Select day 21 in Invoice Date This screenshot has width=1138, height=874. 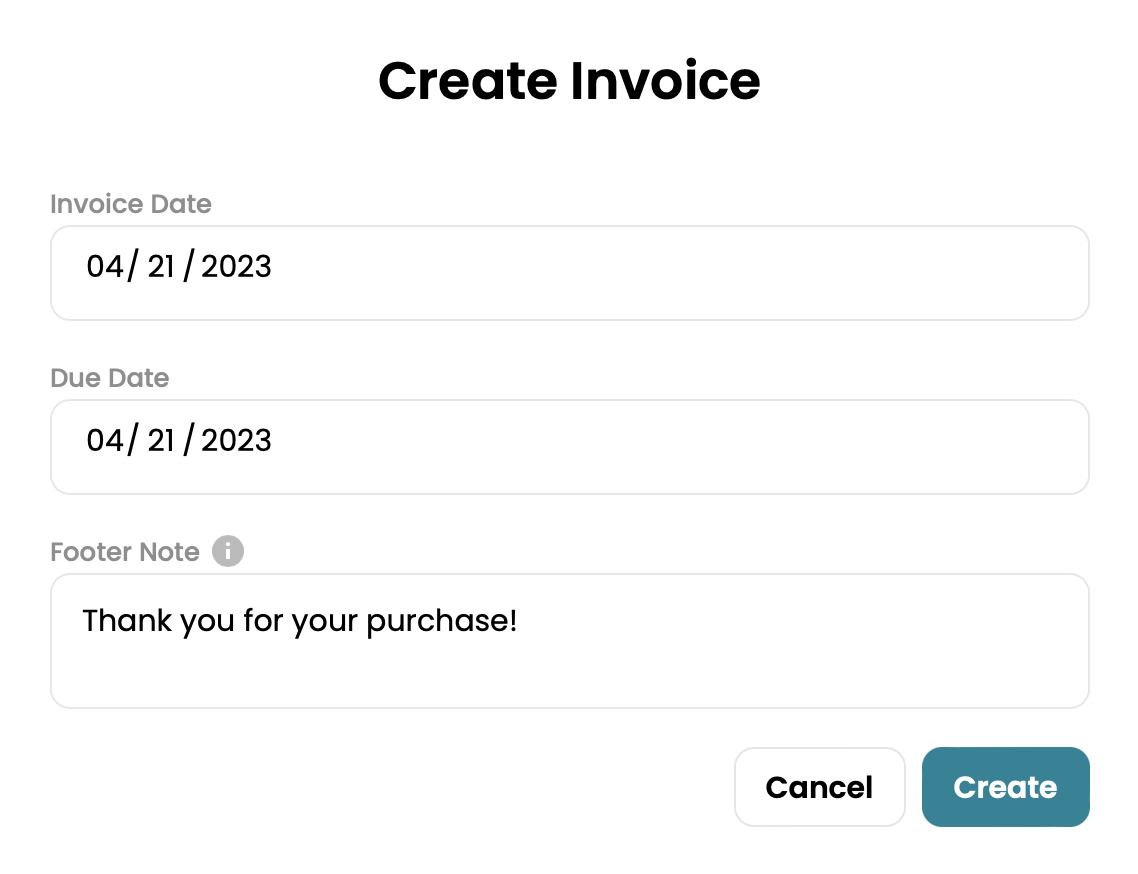[161, 266]
